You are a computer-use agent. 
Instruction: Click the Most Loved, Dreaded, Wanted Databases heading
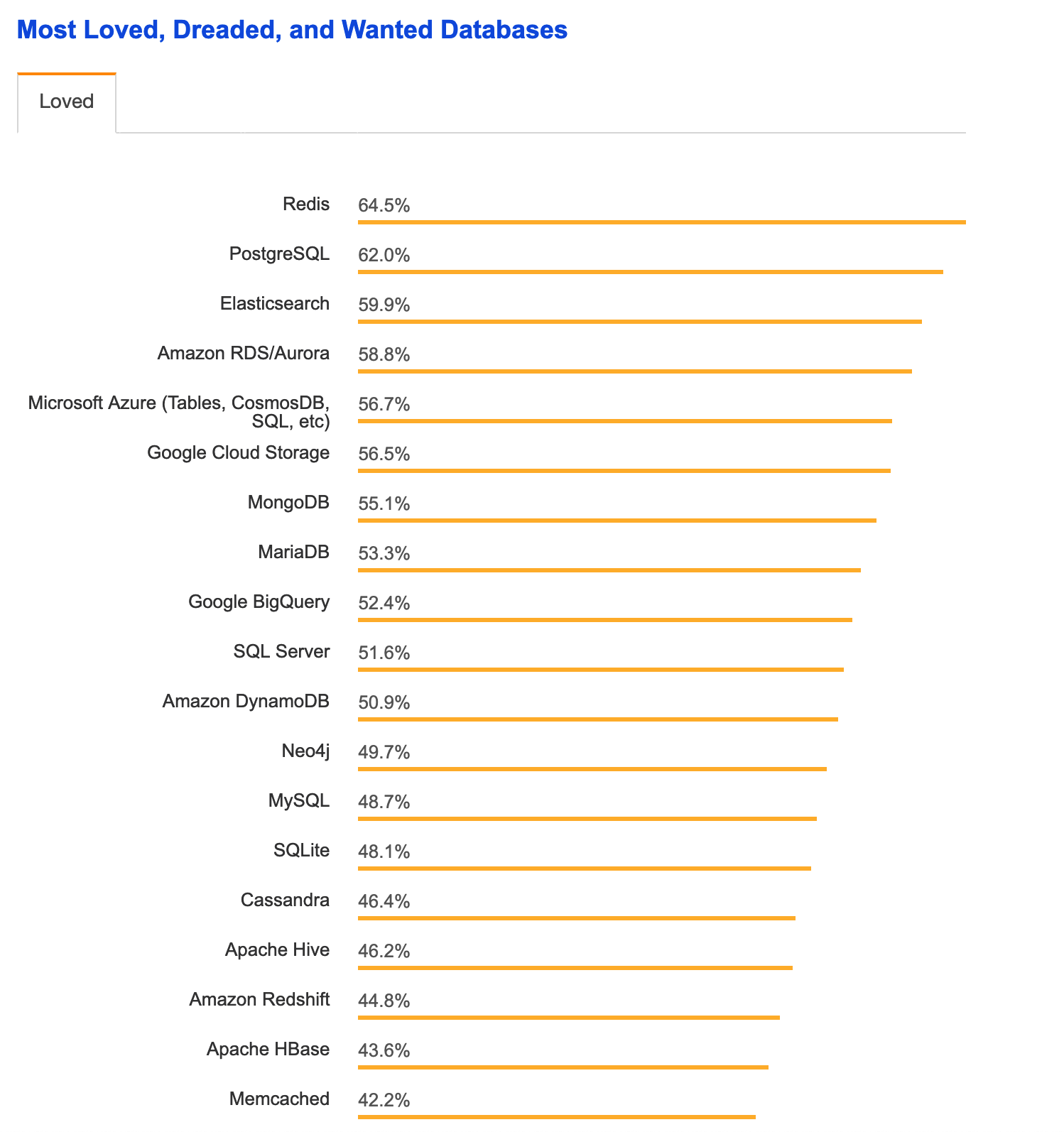(x=292, y=30)
